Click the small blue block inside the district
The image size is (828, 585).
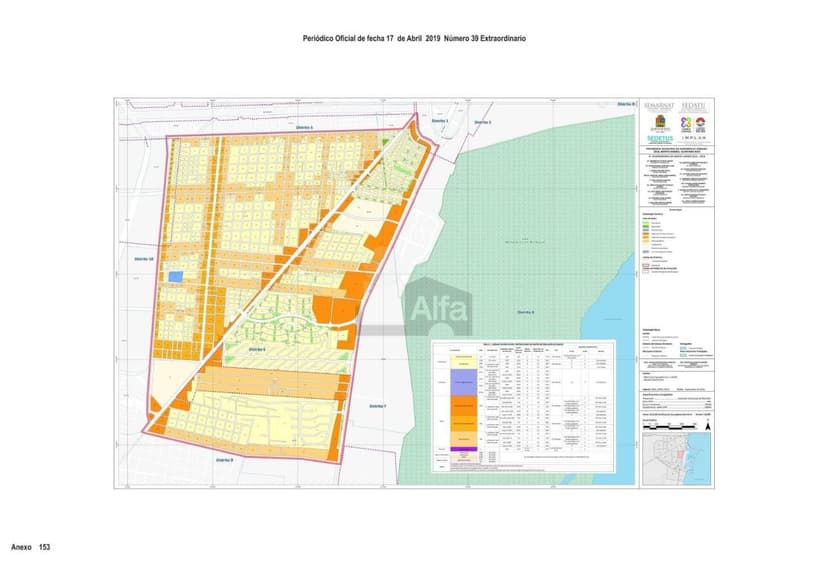175,277
